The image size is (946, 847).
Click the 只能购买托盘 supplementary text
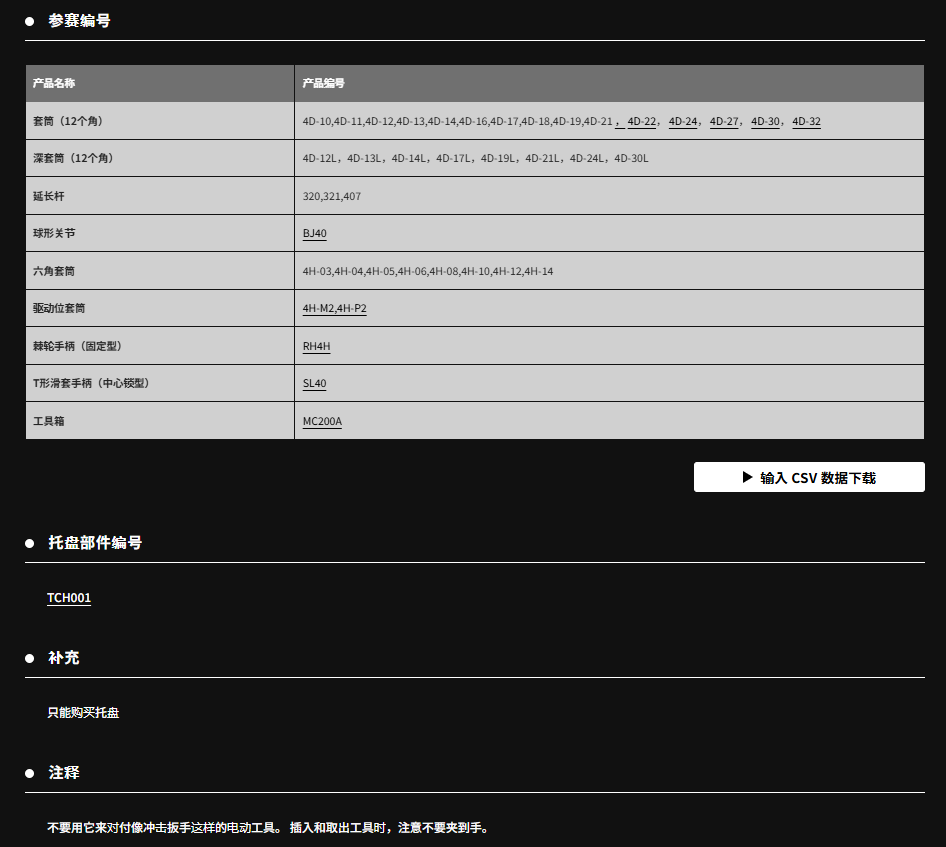tap(83, 713)
